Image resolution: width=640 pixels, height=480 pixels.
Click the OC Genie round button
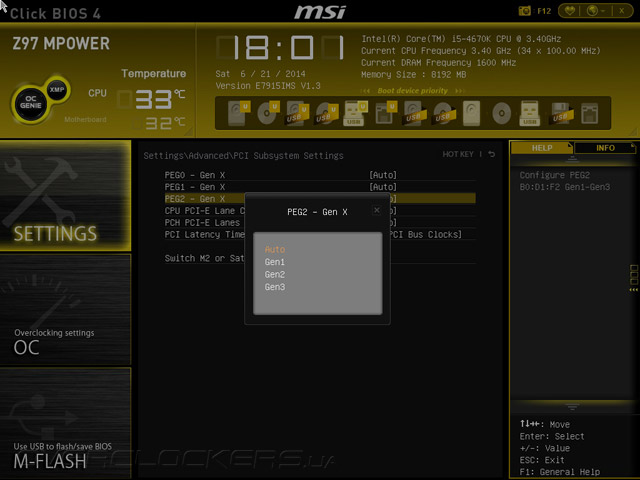coord(31,102)
